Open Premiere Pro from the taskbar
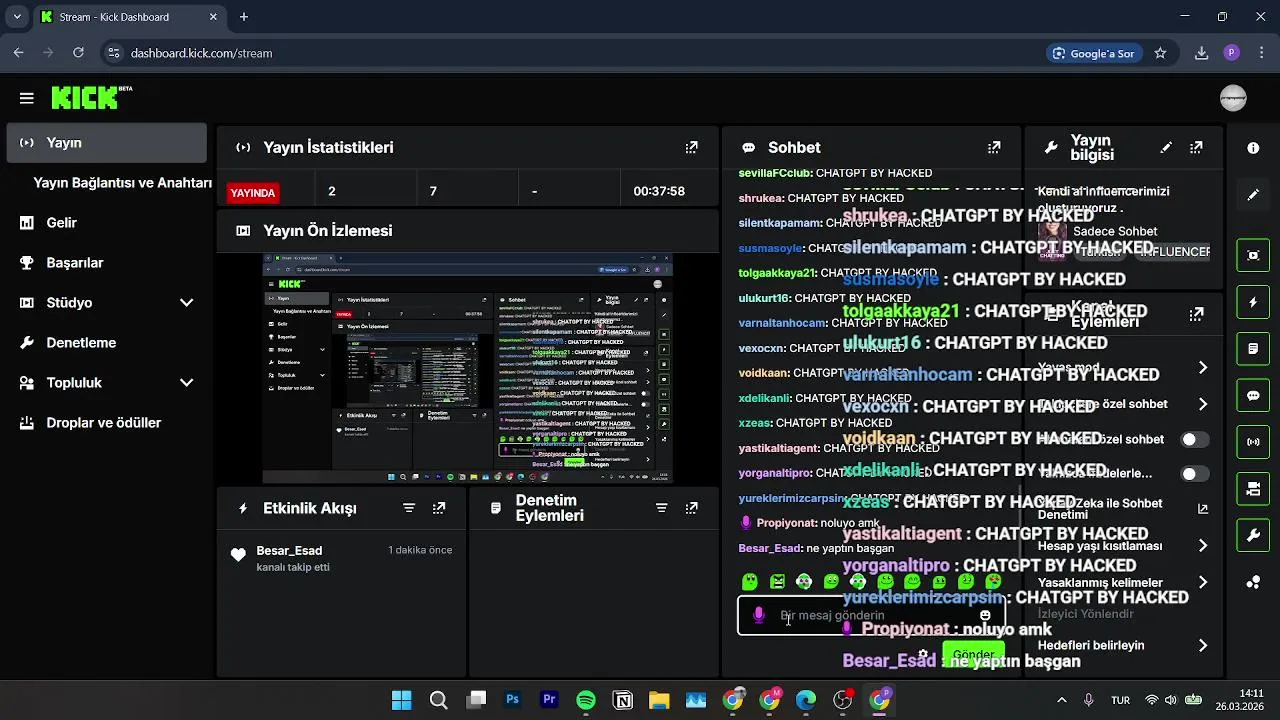This screenshot has width=1280, height=720. coord(549,700)
